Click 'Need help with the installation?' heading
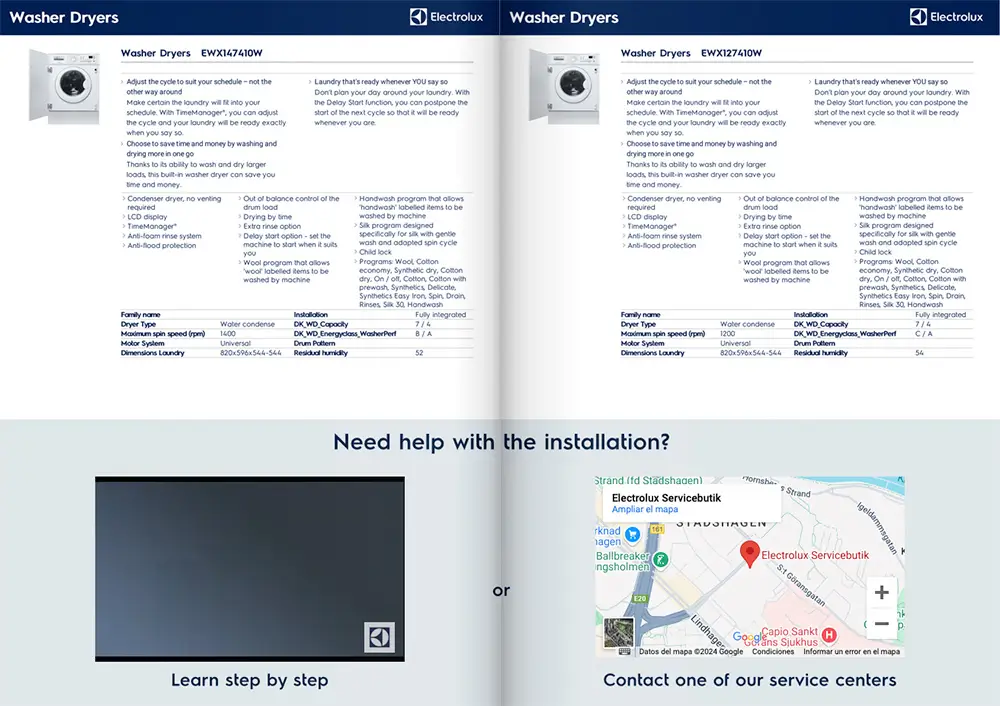Image resolution: width=1000 pixels, height=706 pixels. [x=501, y=441]
